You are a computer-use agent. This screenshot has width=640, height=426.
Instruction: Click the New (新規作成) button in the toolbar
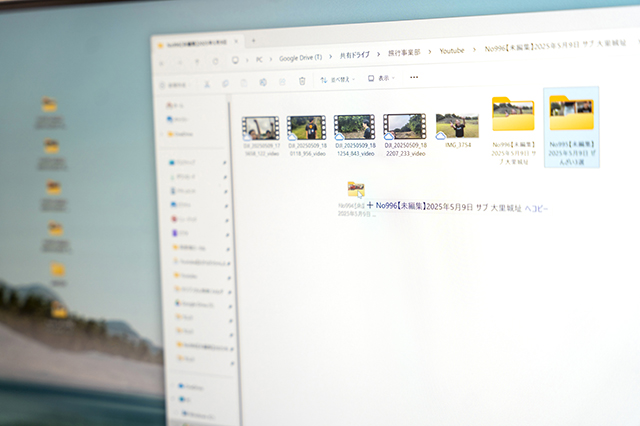pyautogui.click(x=175, y=85)
